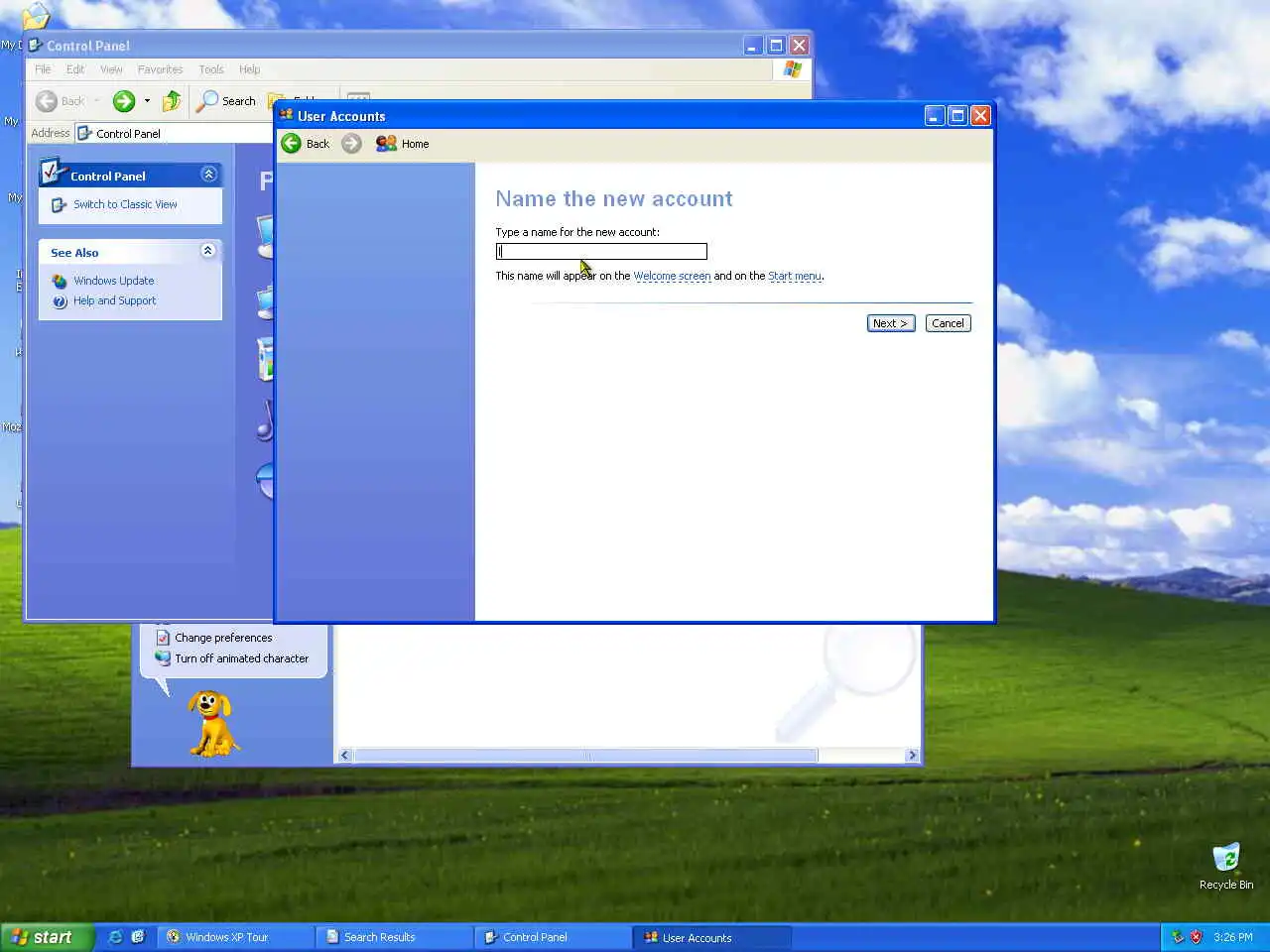Click horizontal scrollbar right arrow in Search Results
This screenshot has height=952, width=1270.
click(x=912, y=756)
